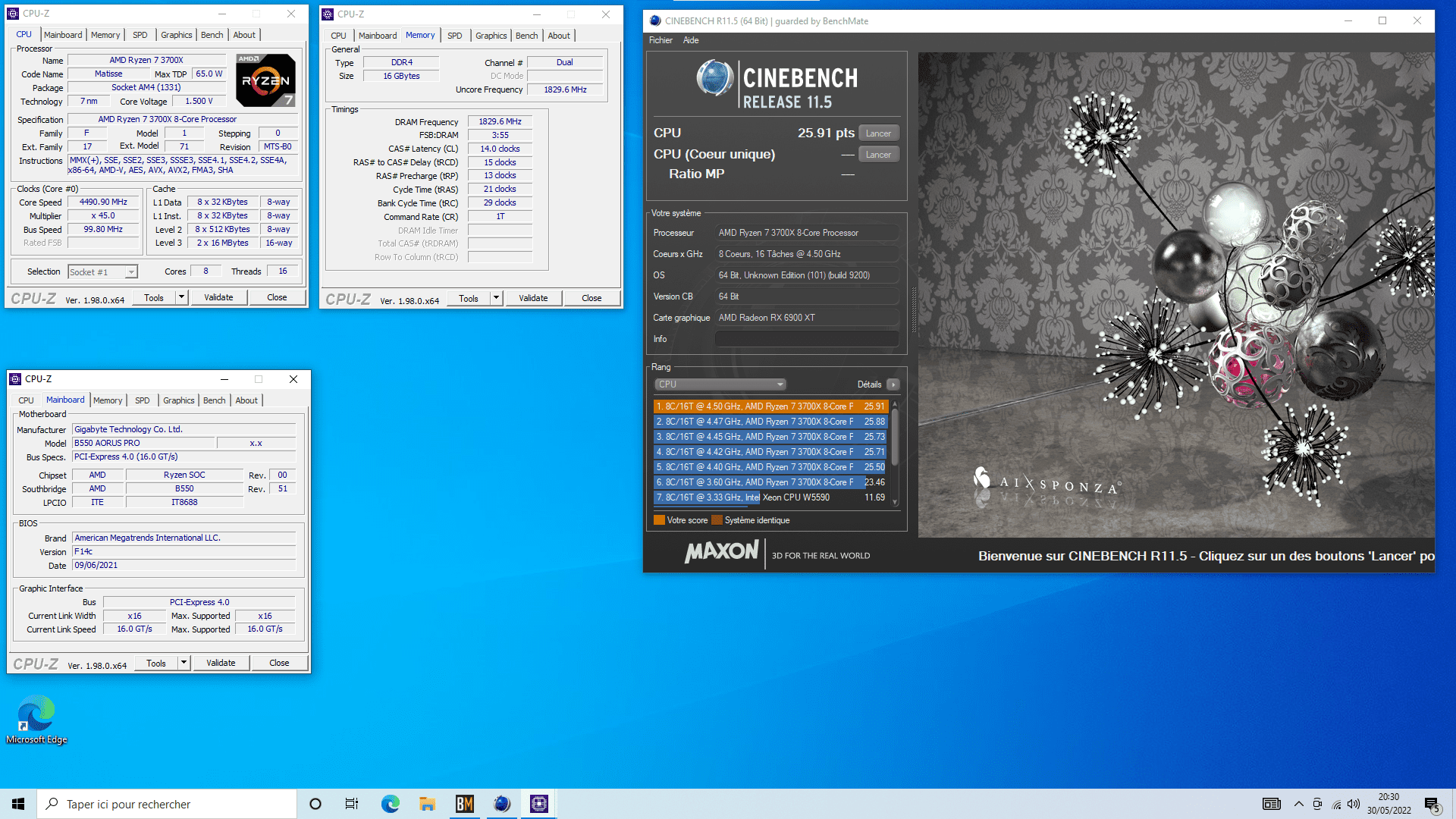Open Bench tab in CPU-Z Mainboard window

click(214, 400)
